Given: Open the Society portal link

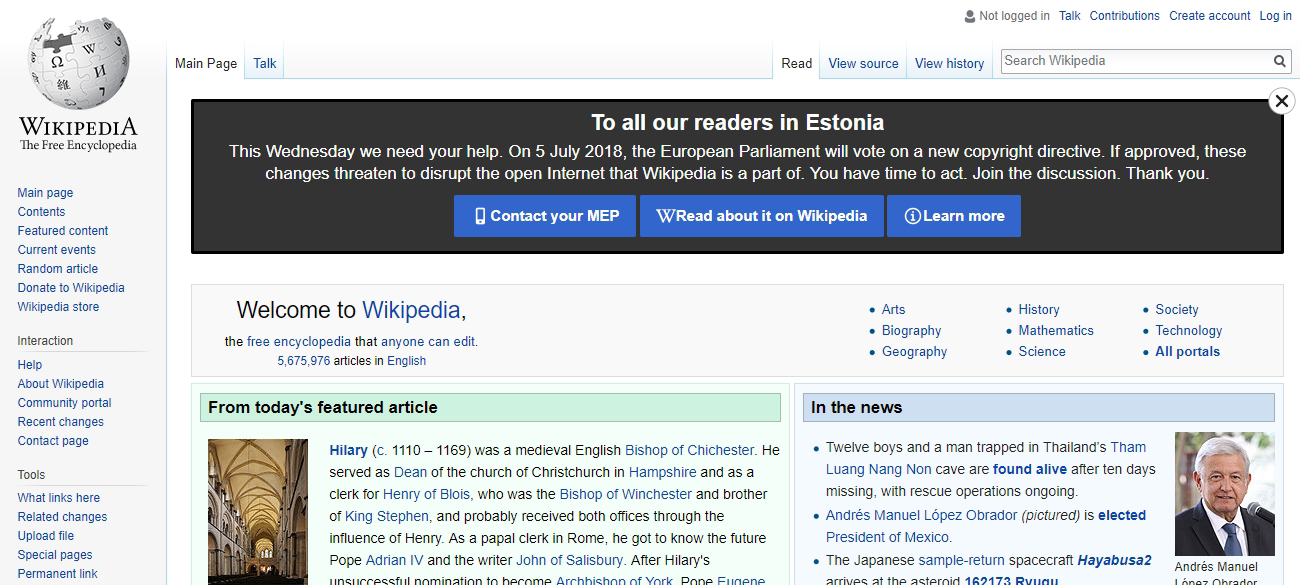Looking at the screenshot, I should pyautogui.click(x=1177, y=310).
